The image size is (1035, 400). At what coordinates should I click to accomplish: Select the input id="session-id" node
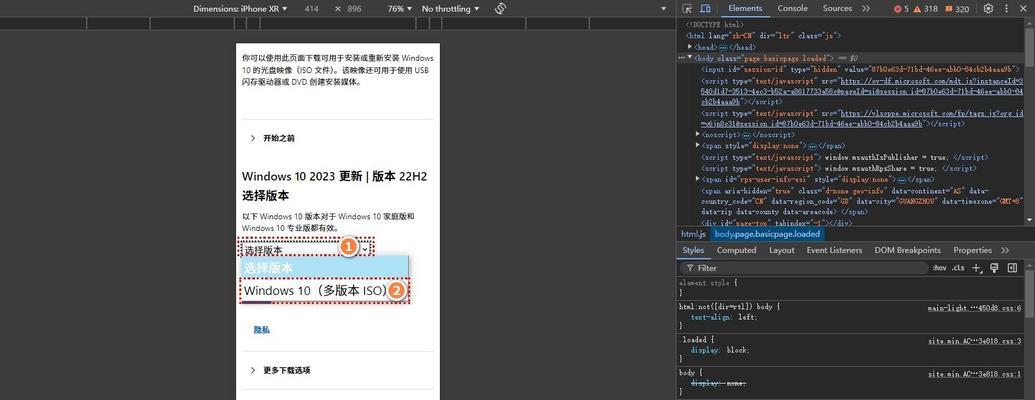coord(860,69)
